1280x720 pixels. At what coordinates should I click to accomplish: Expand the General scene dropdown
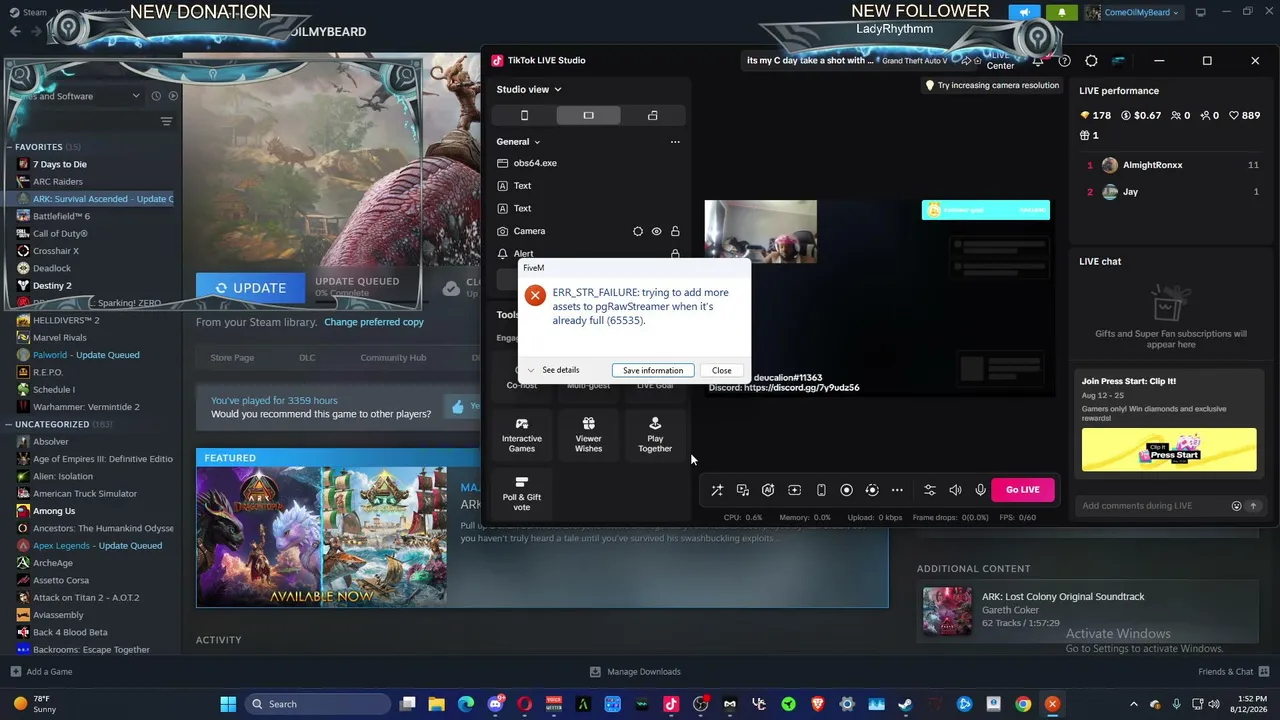click(518, 142)
